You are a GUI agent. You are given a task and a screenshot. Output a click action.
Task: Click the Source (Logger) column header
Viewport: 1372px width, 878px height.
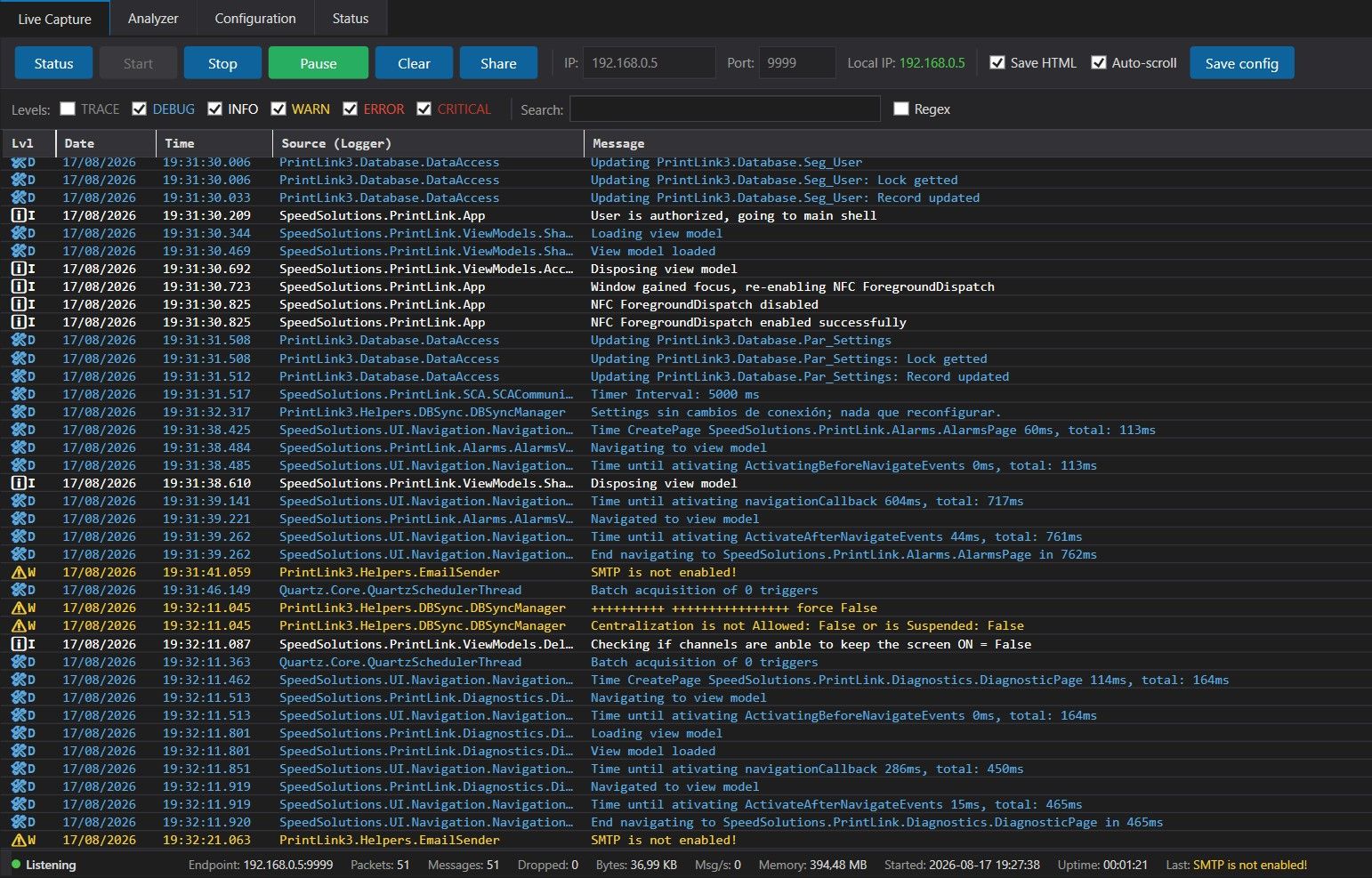click(x=428, y=143)
